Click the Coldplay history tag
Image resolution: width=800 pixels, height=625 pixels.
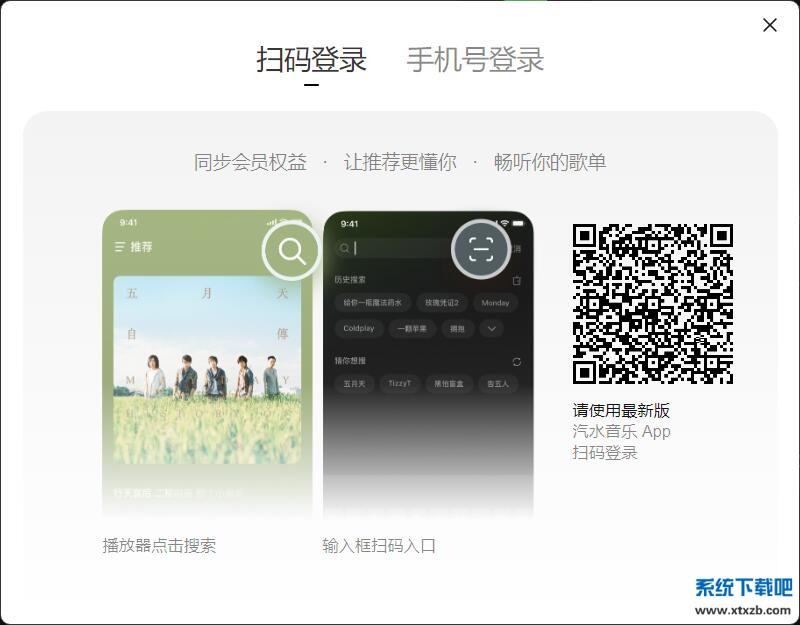pos(359,329)
